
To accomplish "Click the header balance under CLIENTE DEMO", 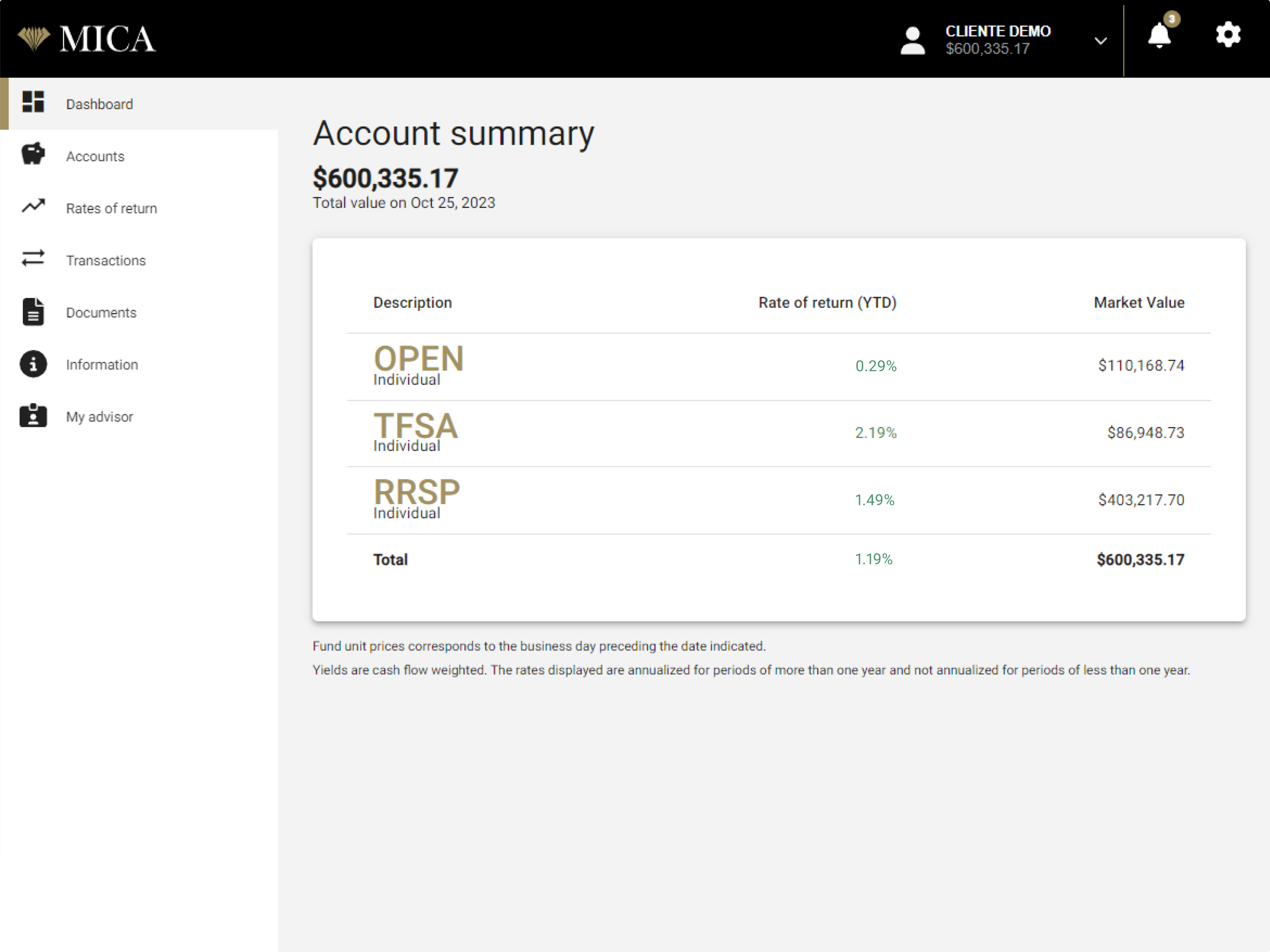I will tap(987, 49).
